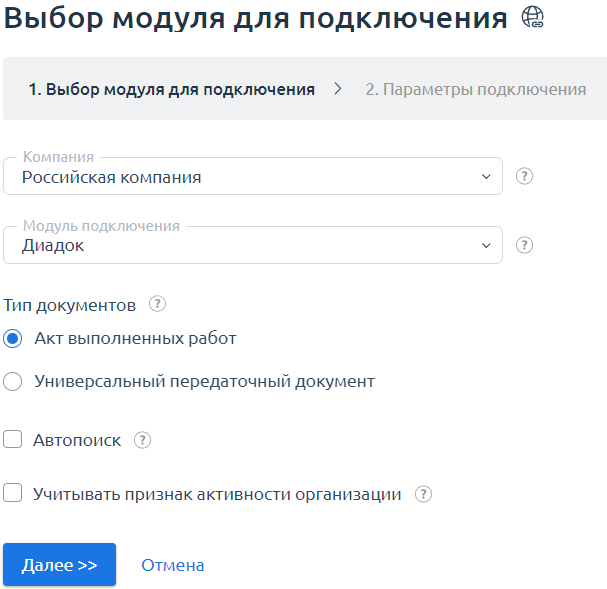Click the Тип документов label

[x=70, y=304]
